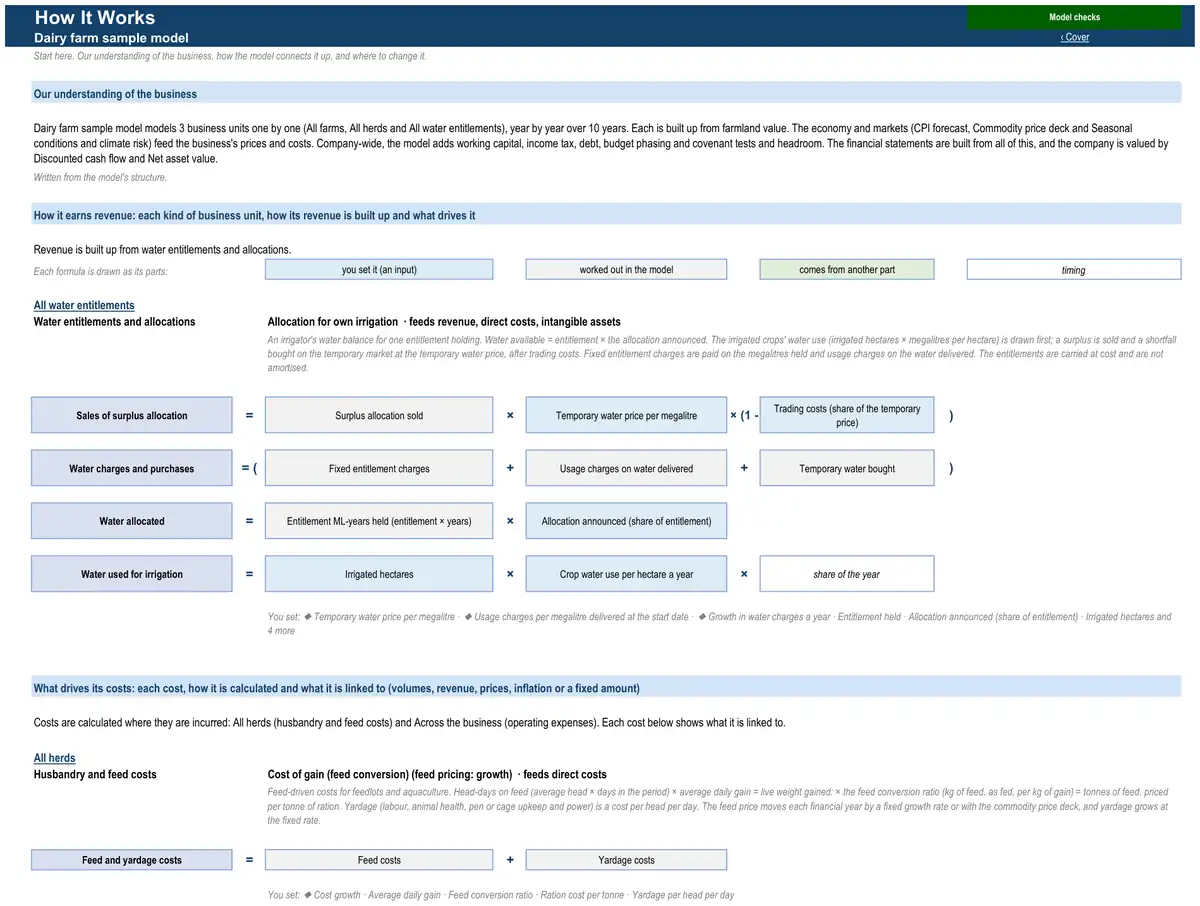
Task: Click the "Surplus allocation sold" box
Action: [379, 415]
